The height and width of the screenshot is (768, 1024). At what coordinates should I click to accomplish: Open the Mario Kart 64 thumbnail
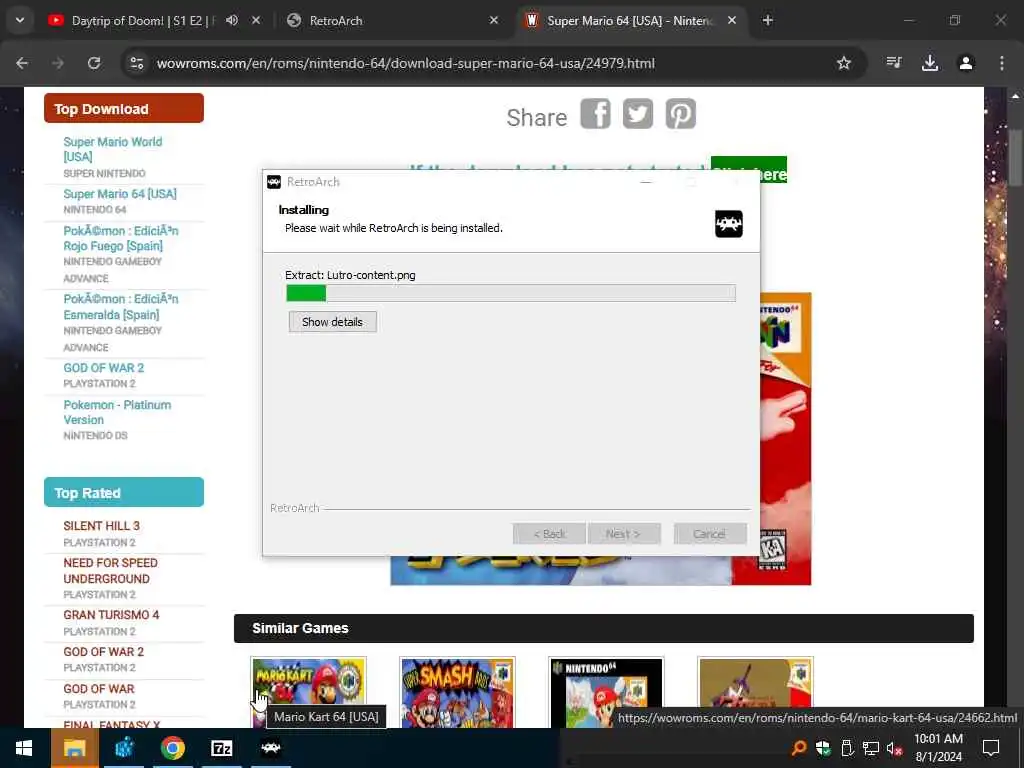pyautogui.click(x=308, y=692)
